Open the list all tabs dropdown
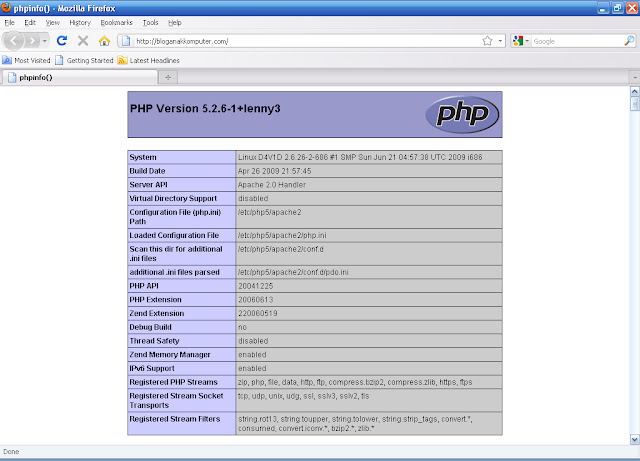 [635, 78]
